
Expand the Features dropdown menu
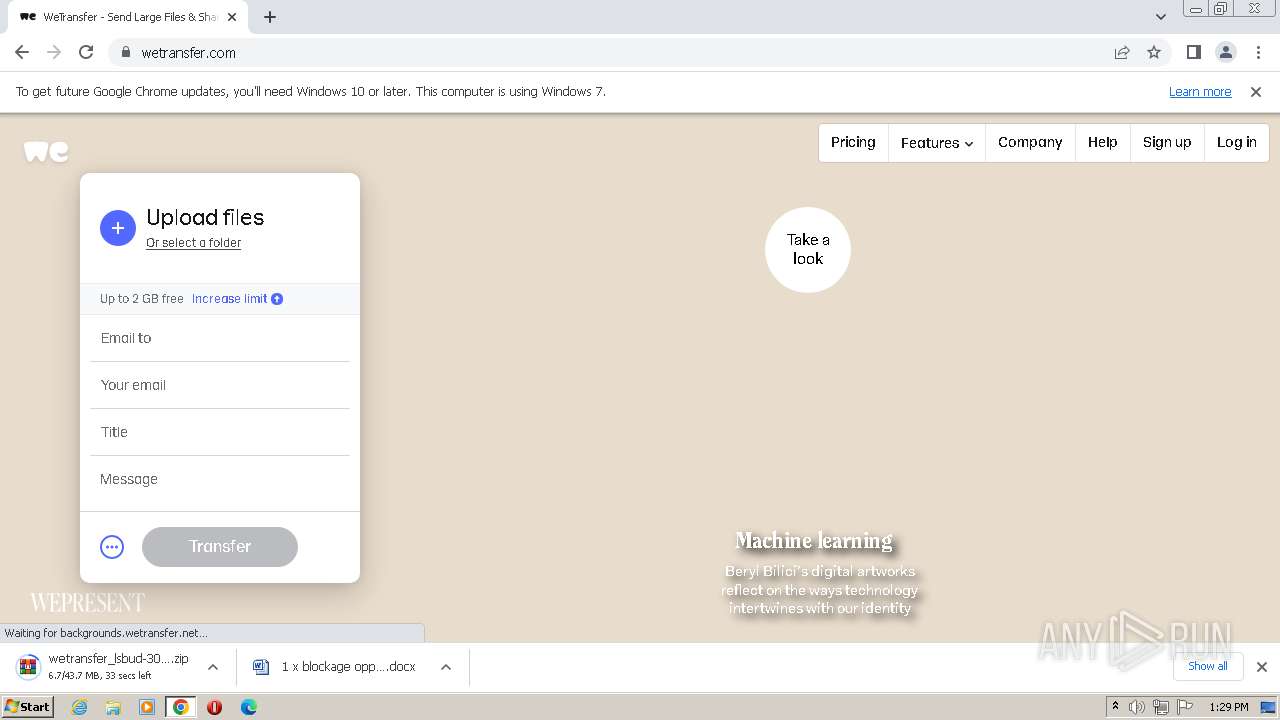(937, 143)
